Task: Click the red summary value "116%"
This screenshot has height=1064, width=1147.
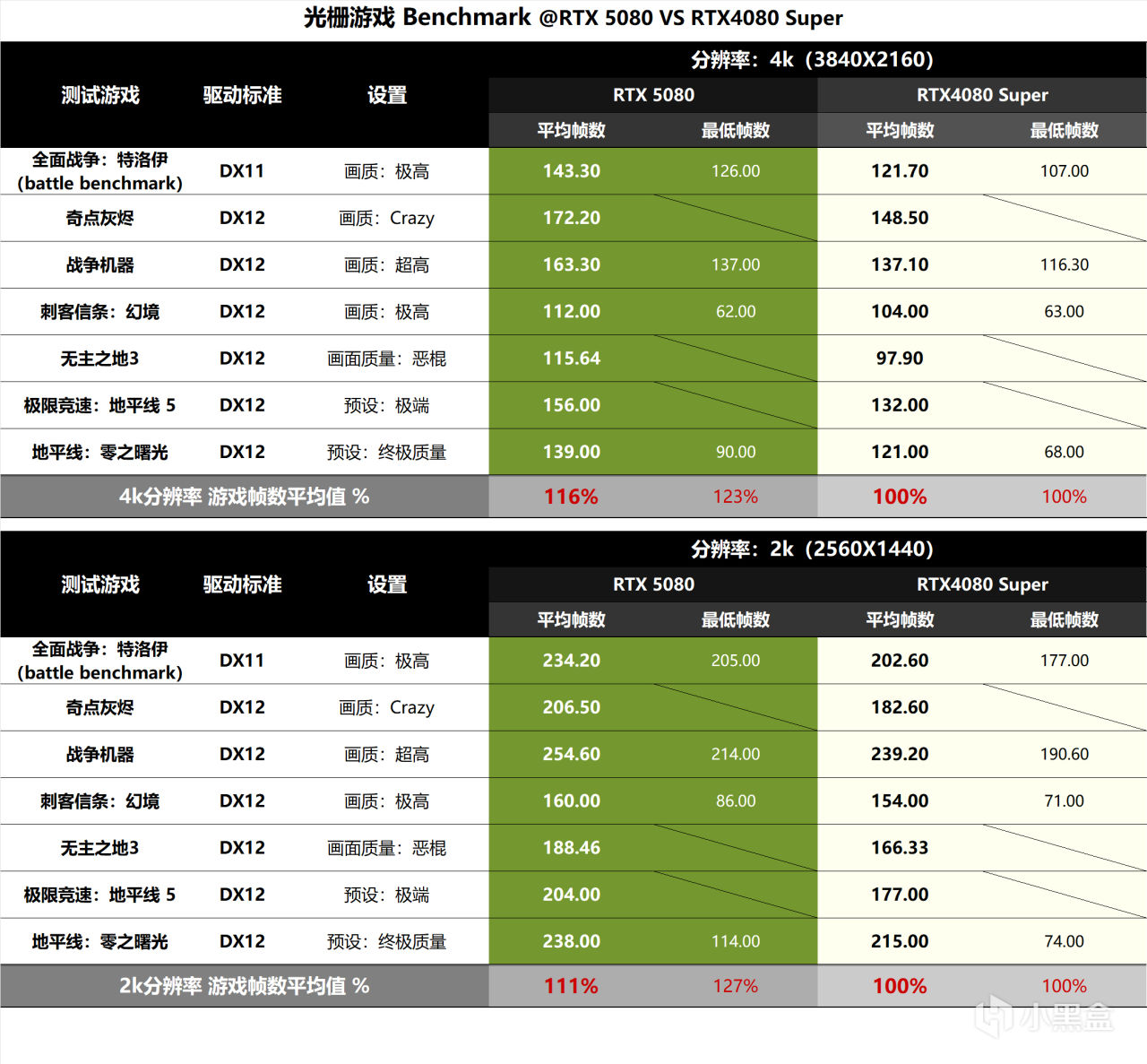Action: [x=572, y=497]
